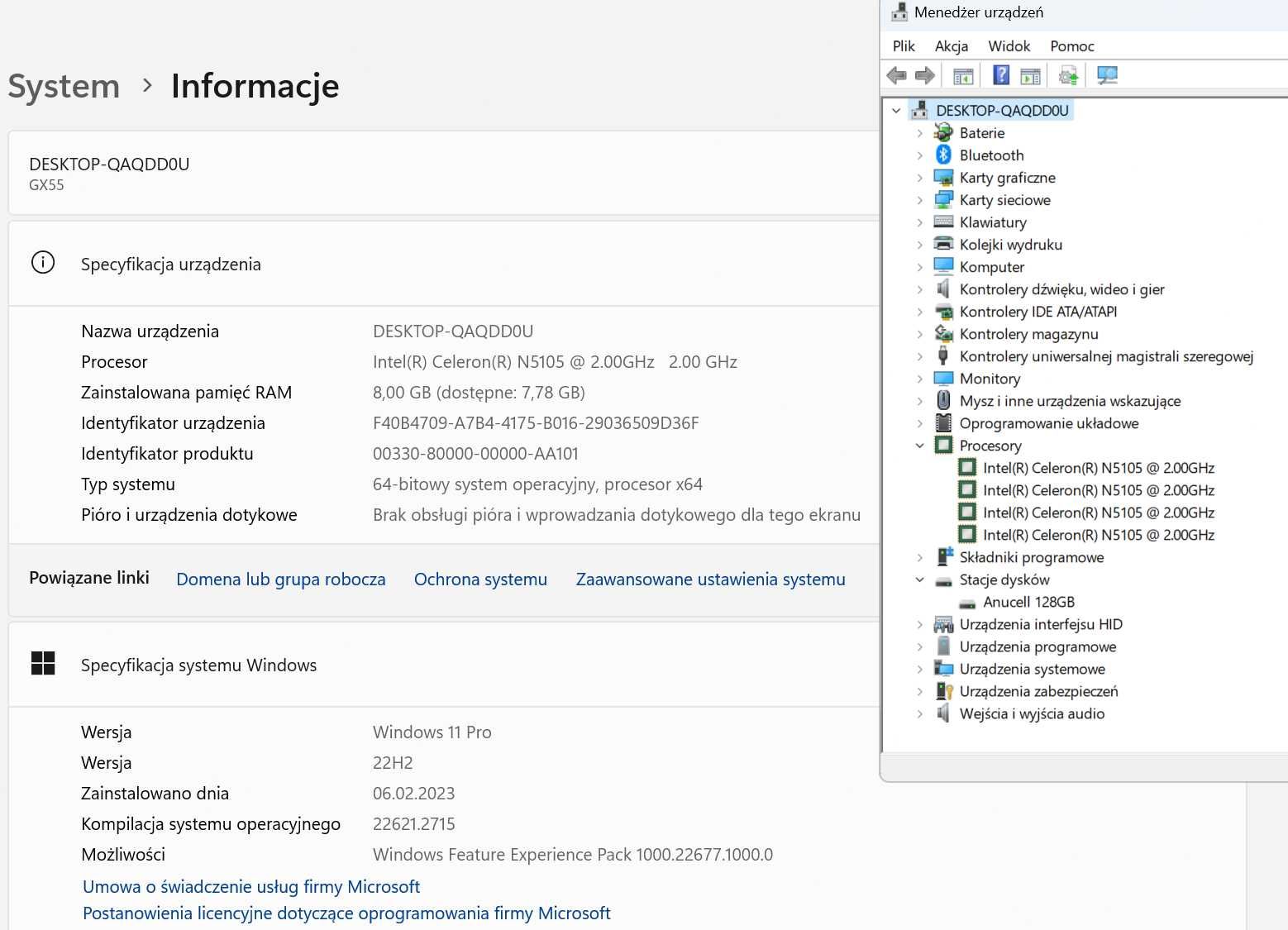Click the Identyfikator urządzenia GUID value
1288x930 pixels.
click(x=536, y=422)
